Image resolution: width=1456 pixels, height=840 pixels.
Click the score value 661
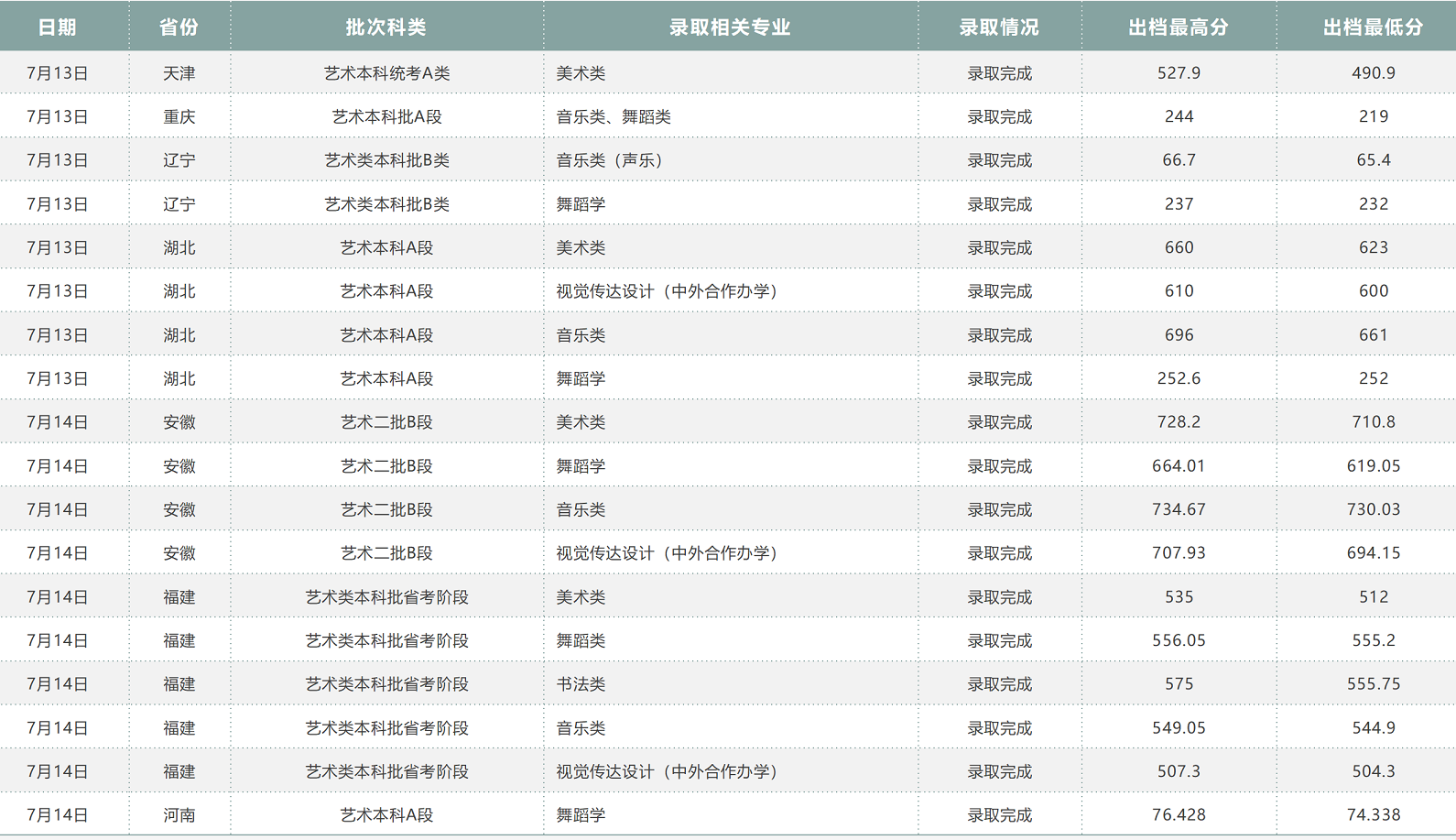(x=1374, y=335)
